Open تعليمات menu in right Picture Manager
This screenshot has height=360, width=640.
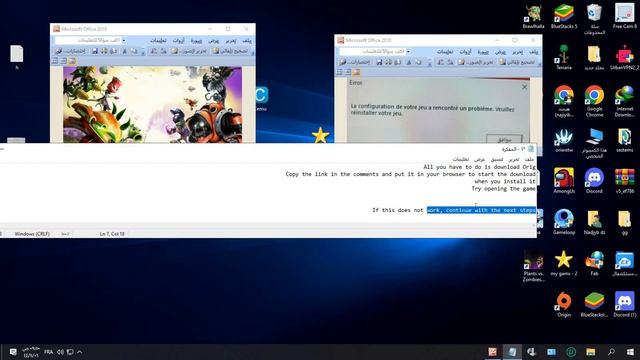445,51
